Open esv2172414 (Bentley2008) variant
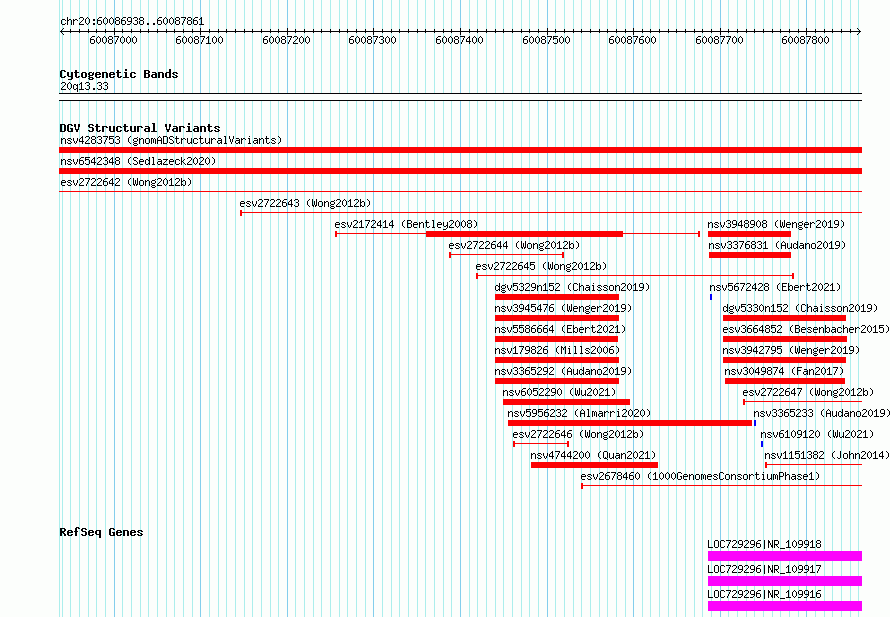Screen dimensions: 890x617 (x=406, y=224)
